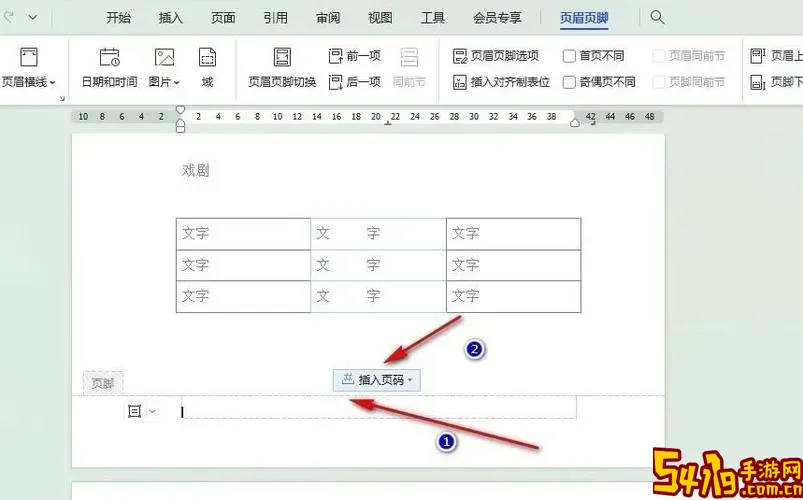Click inside the footer text box
This screenshot has width=803, height=500.
coord(379,408)
